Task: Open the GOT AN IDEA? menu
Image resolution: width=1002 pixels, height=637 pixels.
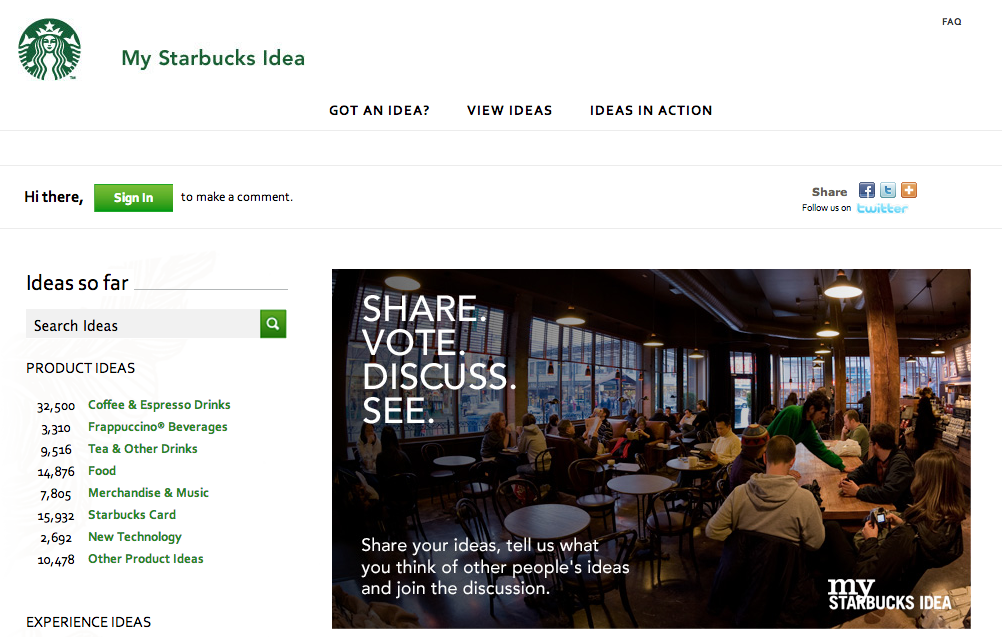Action: (x=380, y=111)
